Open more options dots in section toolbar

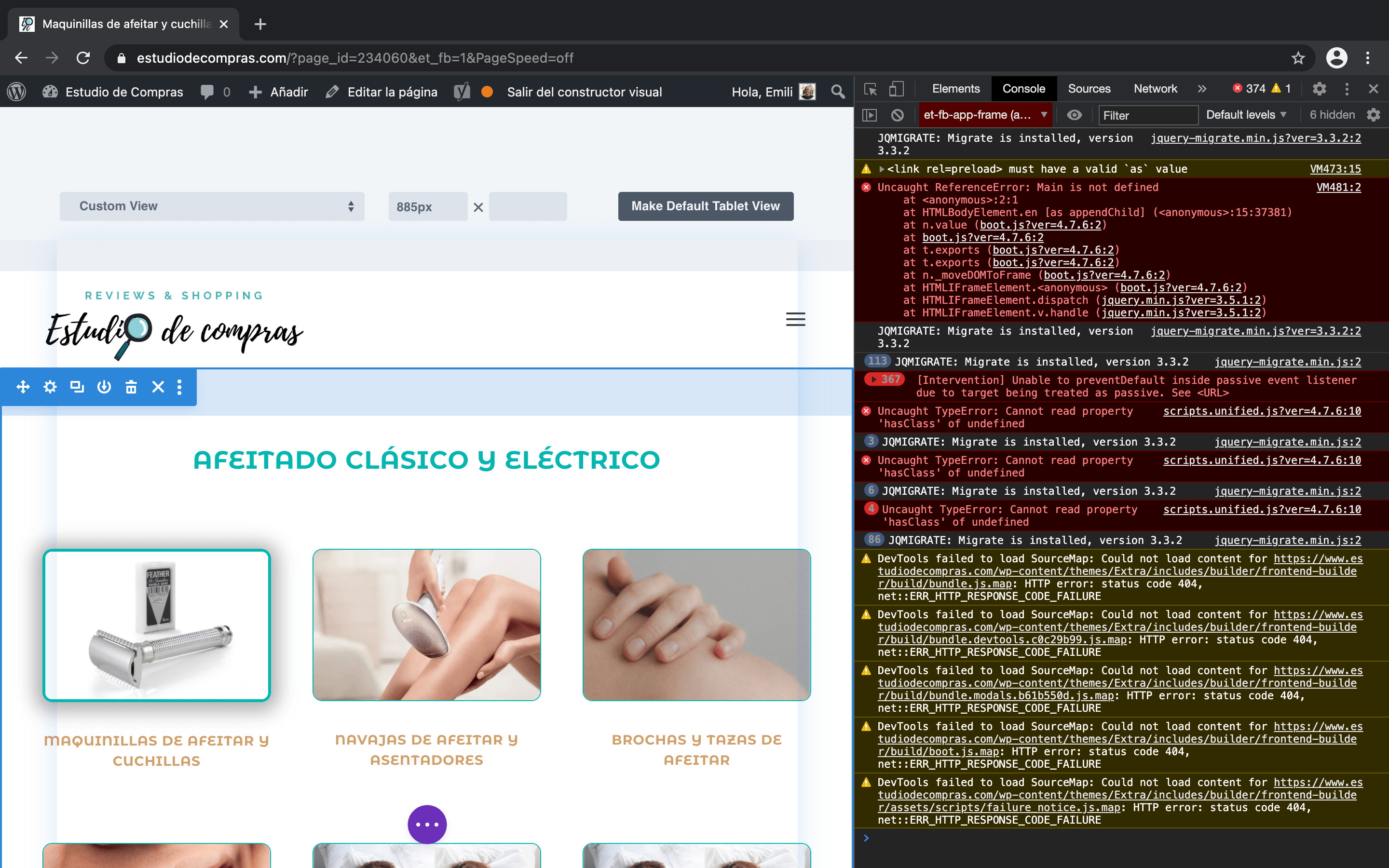[x=179, y=387]
